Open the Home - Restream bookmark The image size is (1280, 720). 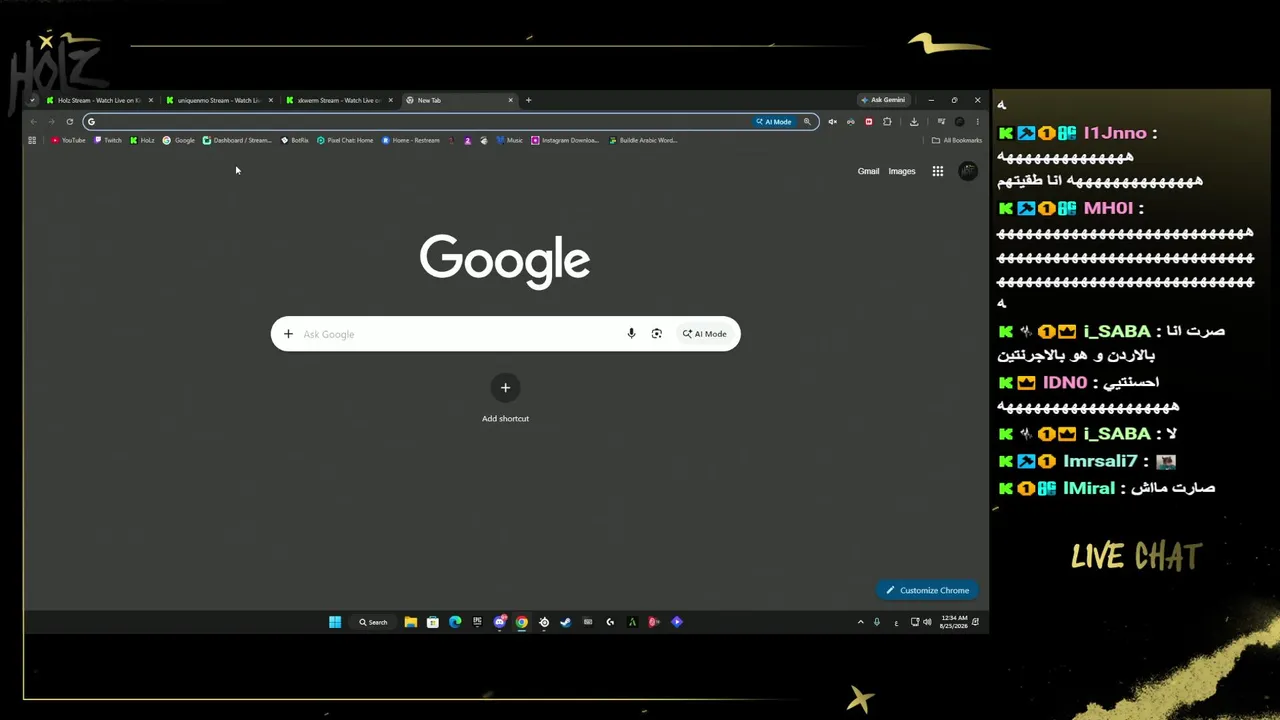pyautogui.click(x=411, y=140)
